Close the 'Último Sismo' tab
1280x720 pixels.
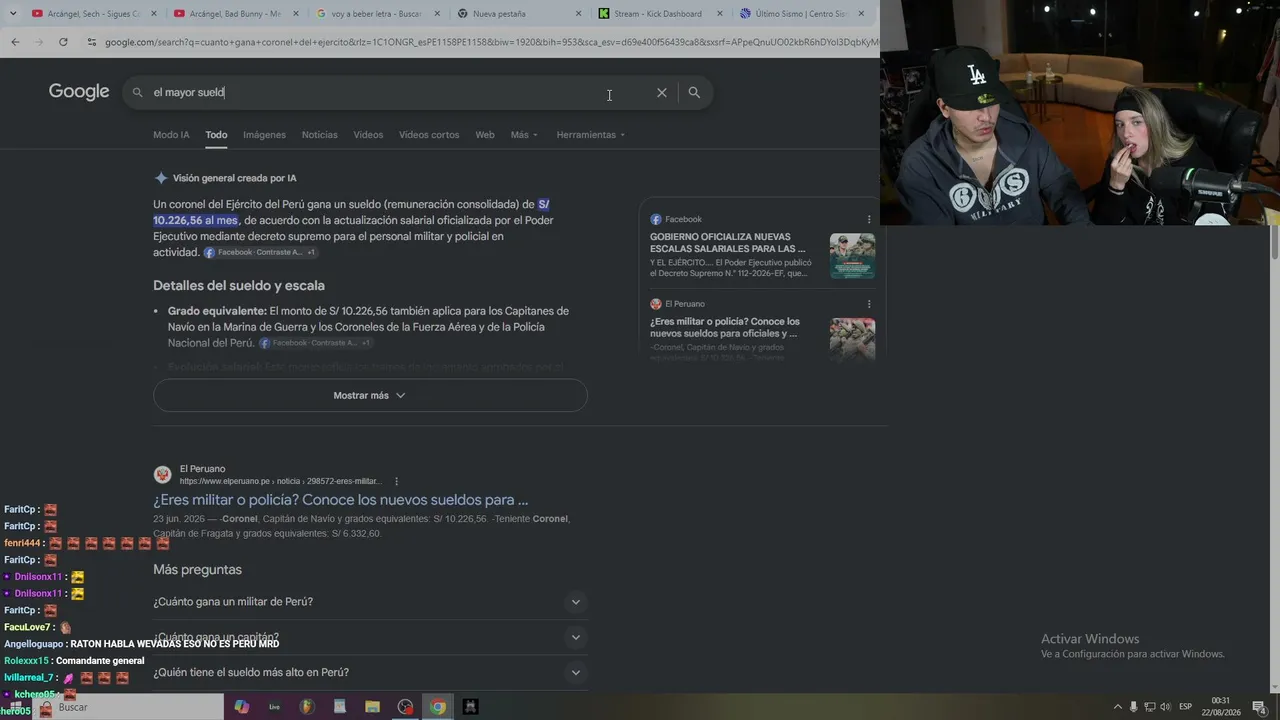click(861, 14)
